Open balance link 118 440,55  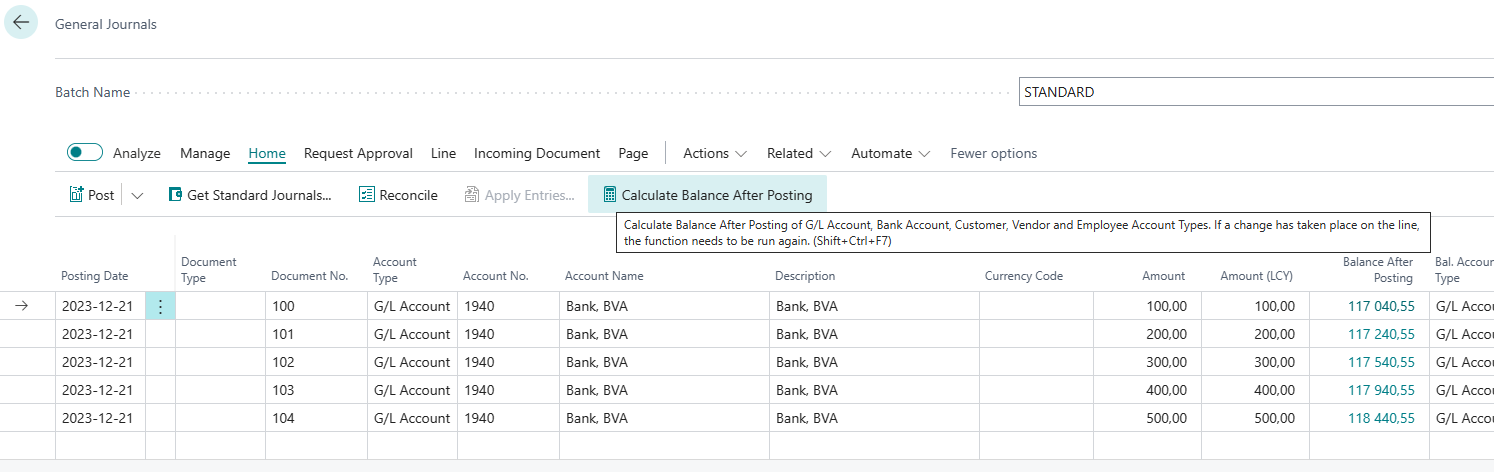[x=1381, y=418]
